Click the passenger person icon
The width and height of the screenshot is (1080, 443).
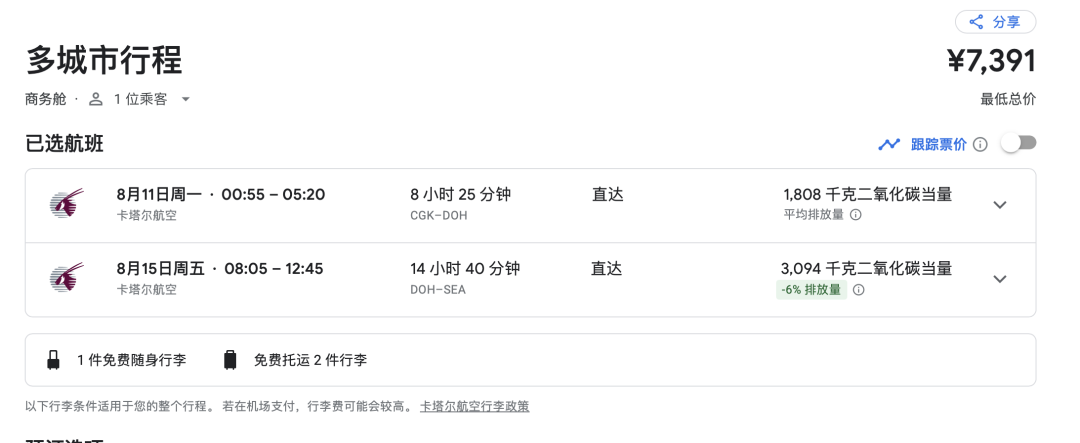click(x=96, y=99)
